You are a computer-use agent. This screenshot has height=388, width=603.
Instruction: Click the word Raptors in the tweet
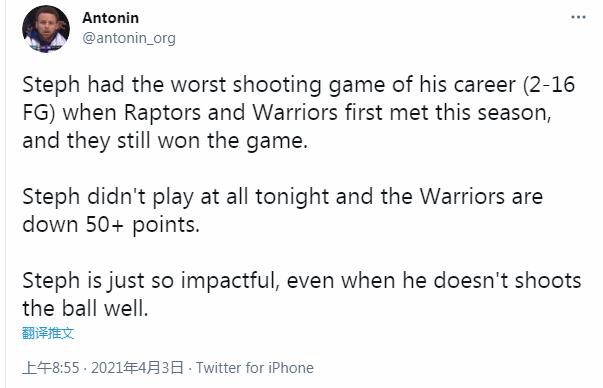(x=162, y=113)
